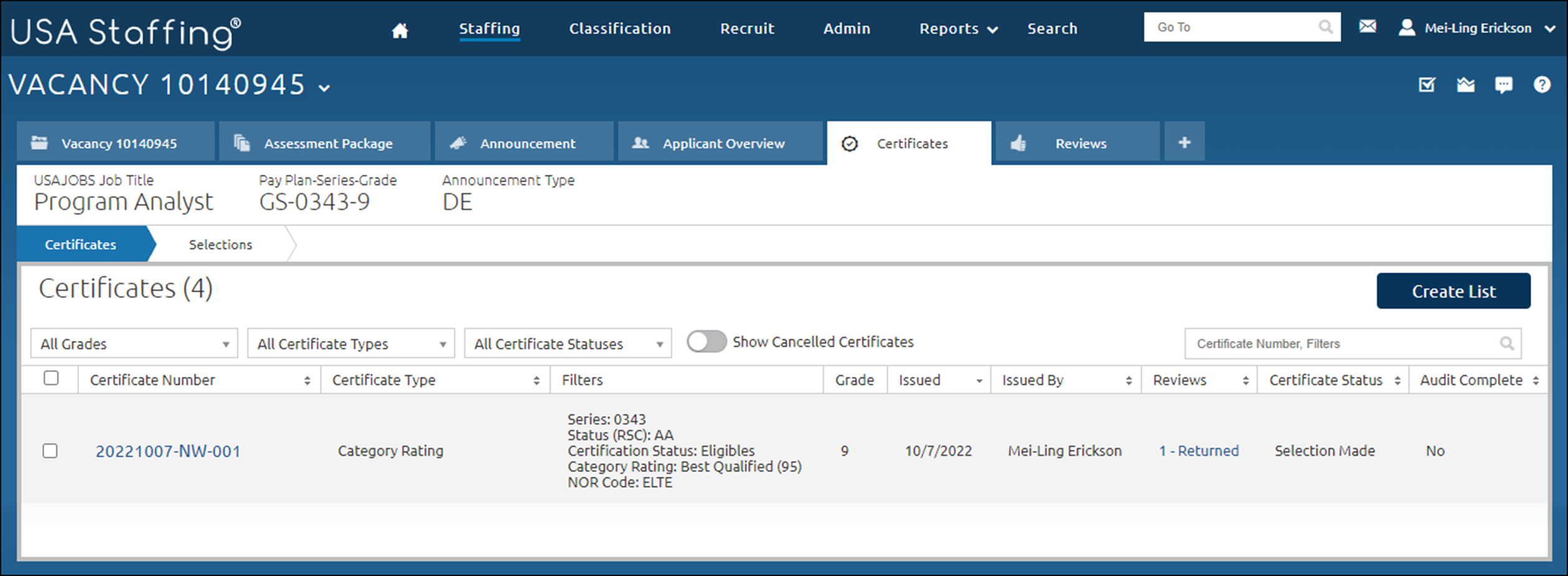Click the Category Rating type cell
Viewport: 1568px width, 576px height.
coord(390,450)
